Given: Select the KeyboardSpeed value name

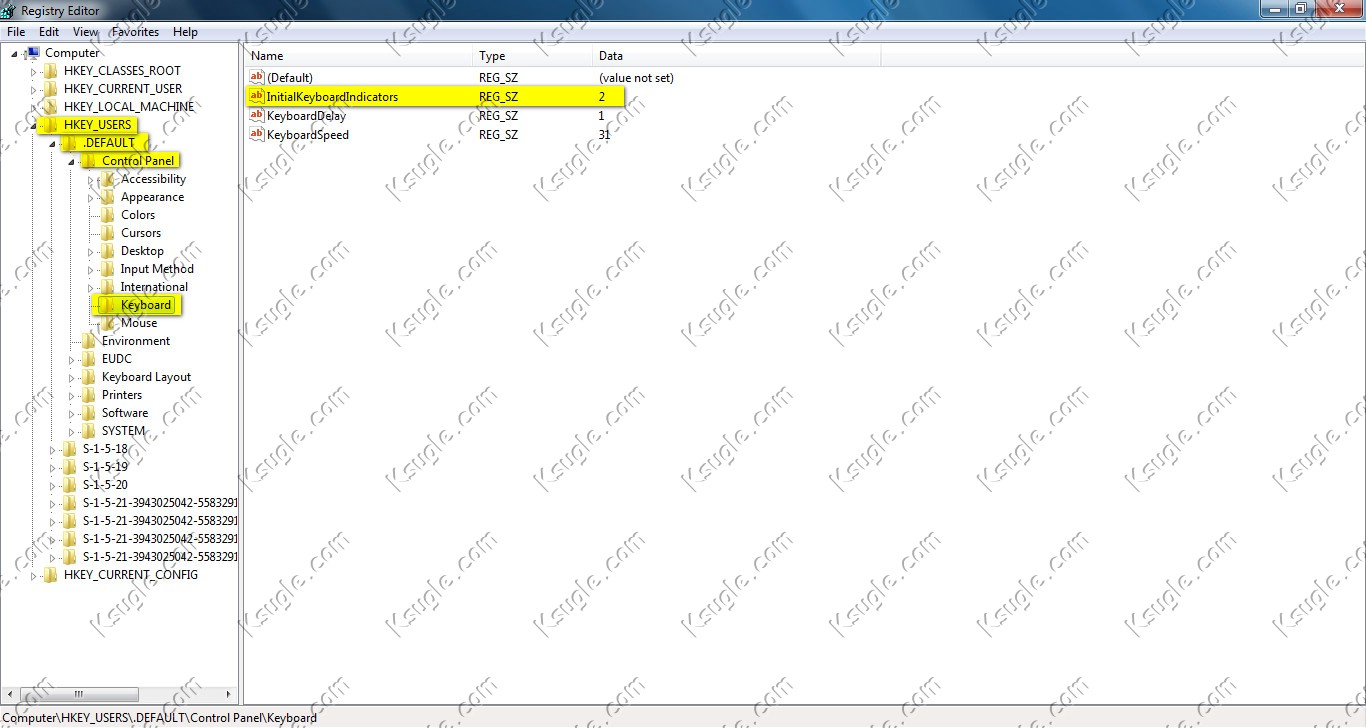Looking at the screenshot, I should 308,134.
